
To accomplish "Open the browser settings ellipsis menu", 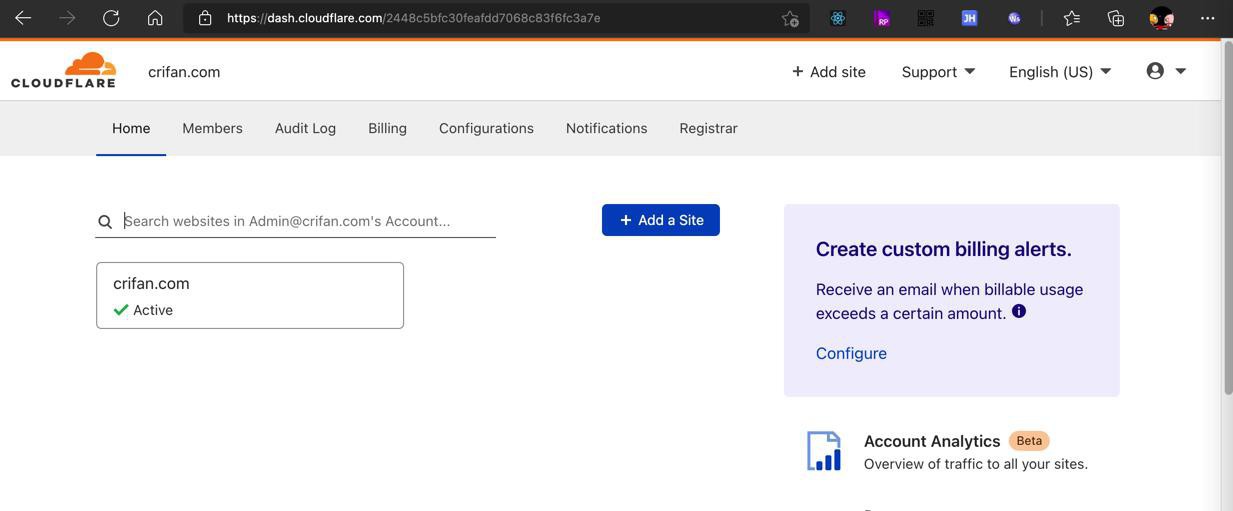I will click(1208, 18).
